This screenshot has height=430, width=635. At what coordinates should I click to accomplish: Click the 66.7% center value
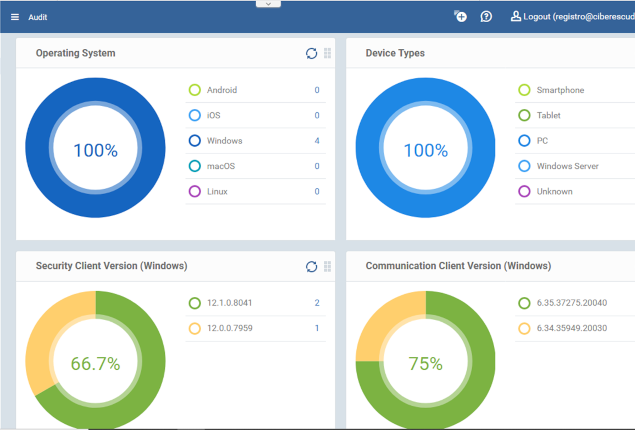click(96, 364)
